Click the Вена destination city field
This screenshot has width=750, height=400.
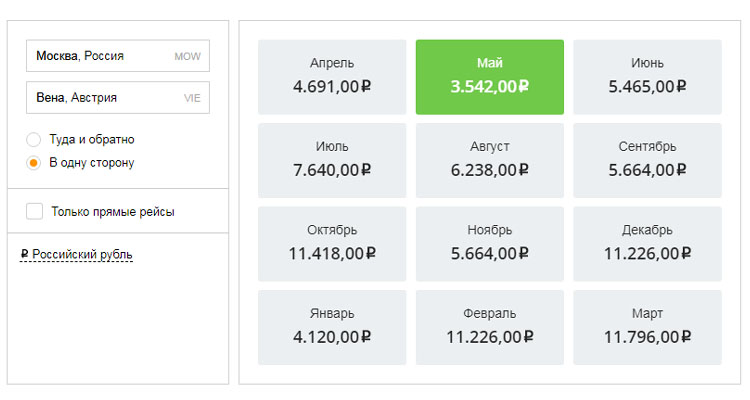(x=100, y=98)
